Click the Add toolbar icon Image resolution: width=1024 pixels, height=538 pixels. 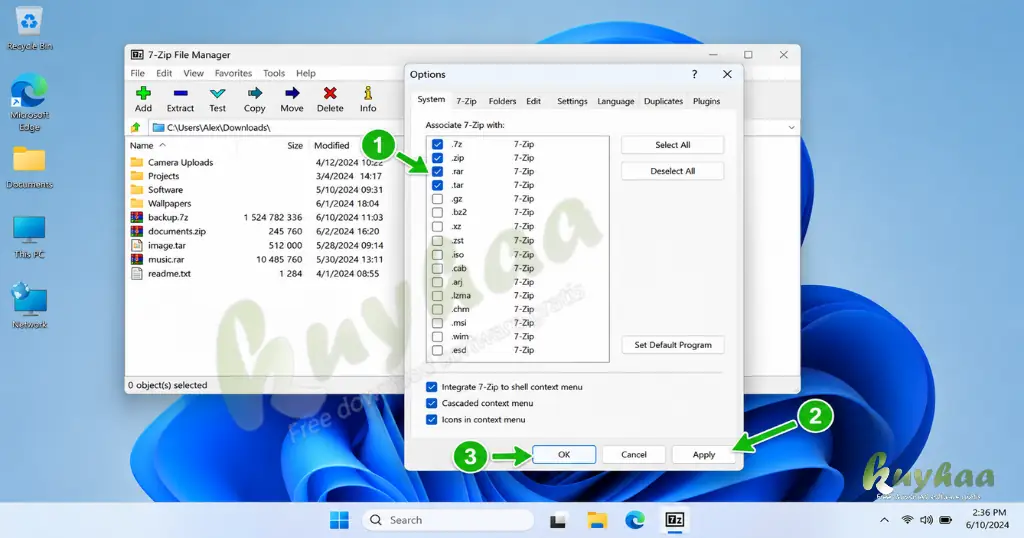[143, 93]
